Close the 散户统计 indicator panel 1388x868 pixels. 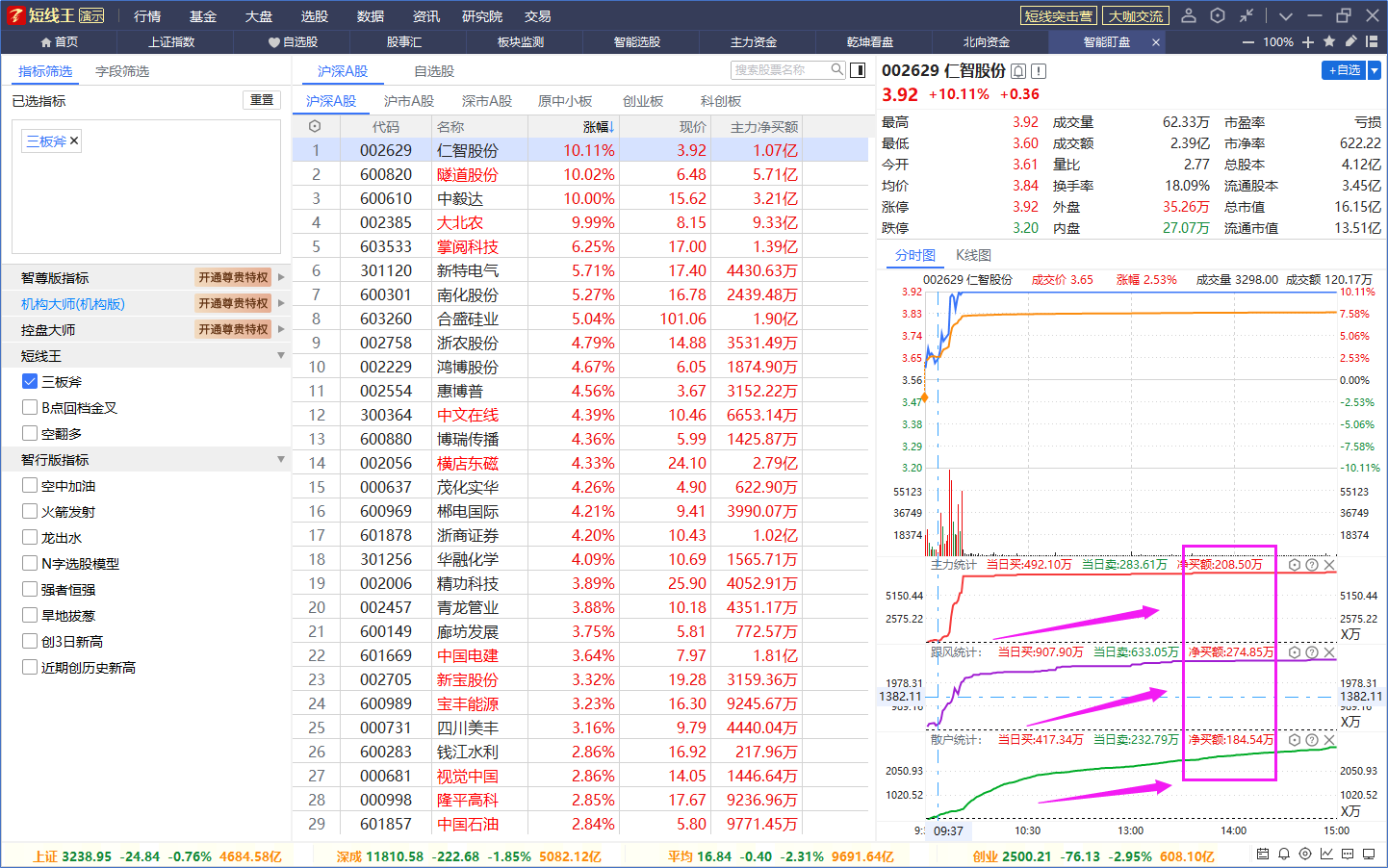point(1329,740)
